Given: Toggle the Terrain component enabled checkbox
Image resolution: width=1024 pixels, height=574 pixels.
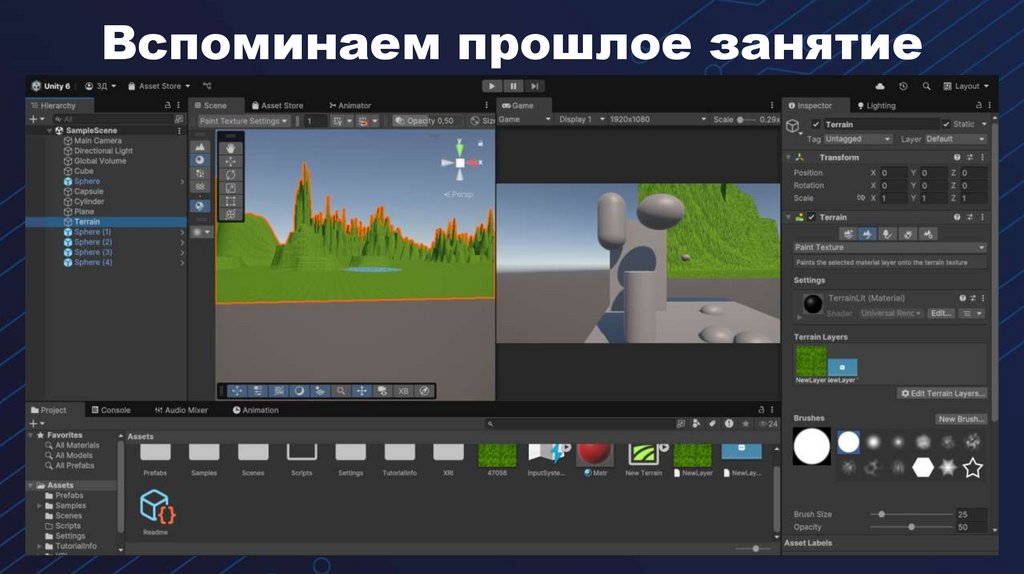Looking at the screenshot, I should 812,217.
